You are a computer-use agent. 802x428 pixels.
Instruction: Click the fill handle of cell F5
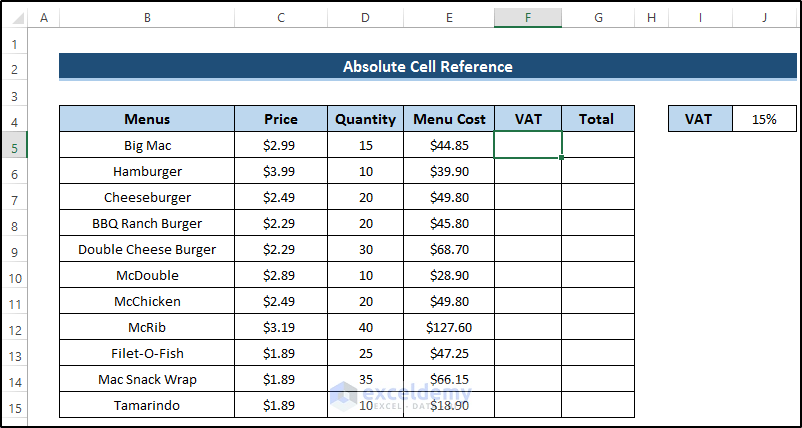coord(562,158)
